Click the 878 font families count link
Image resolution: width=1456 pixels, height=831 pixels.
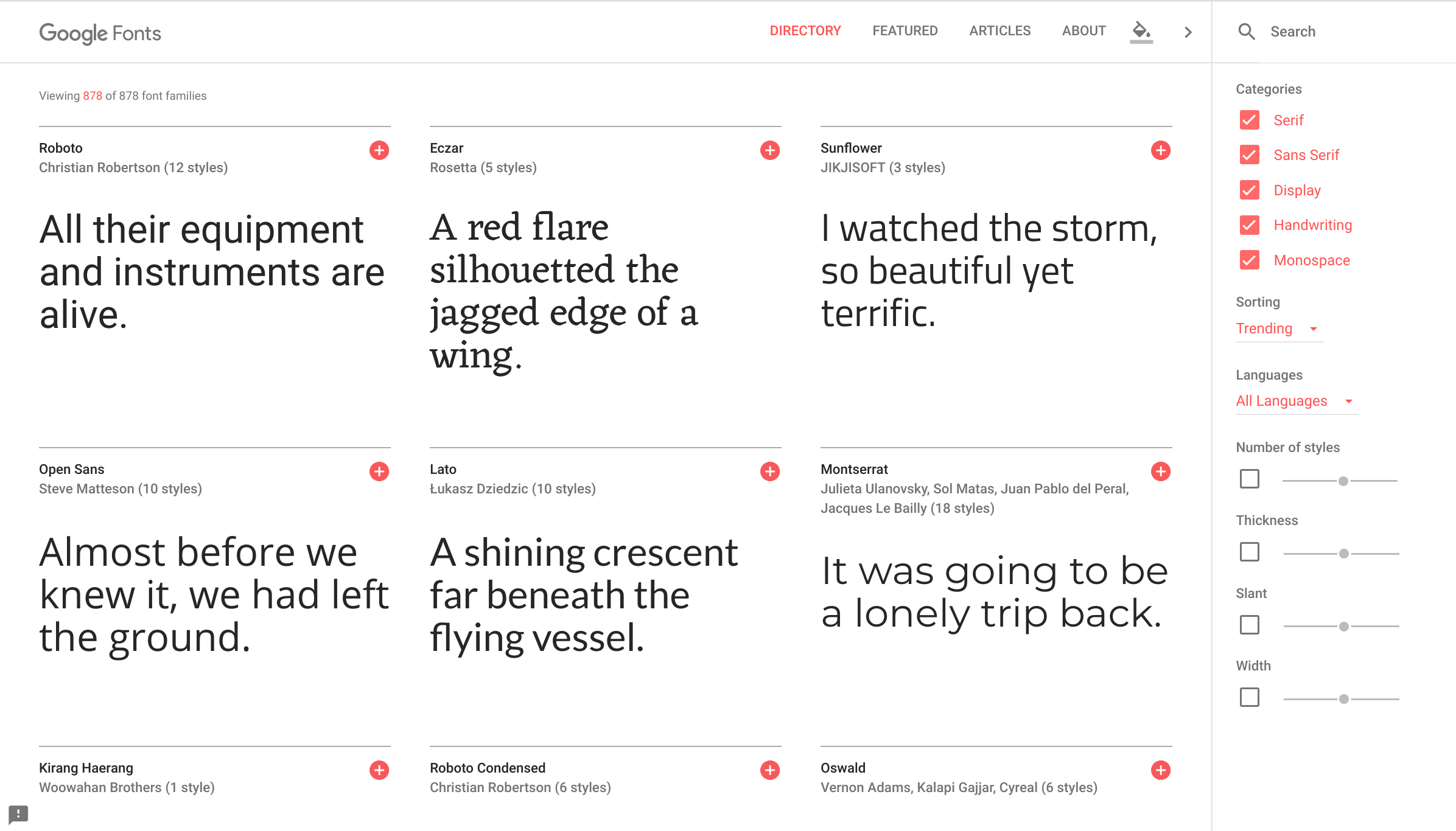93,96
